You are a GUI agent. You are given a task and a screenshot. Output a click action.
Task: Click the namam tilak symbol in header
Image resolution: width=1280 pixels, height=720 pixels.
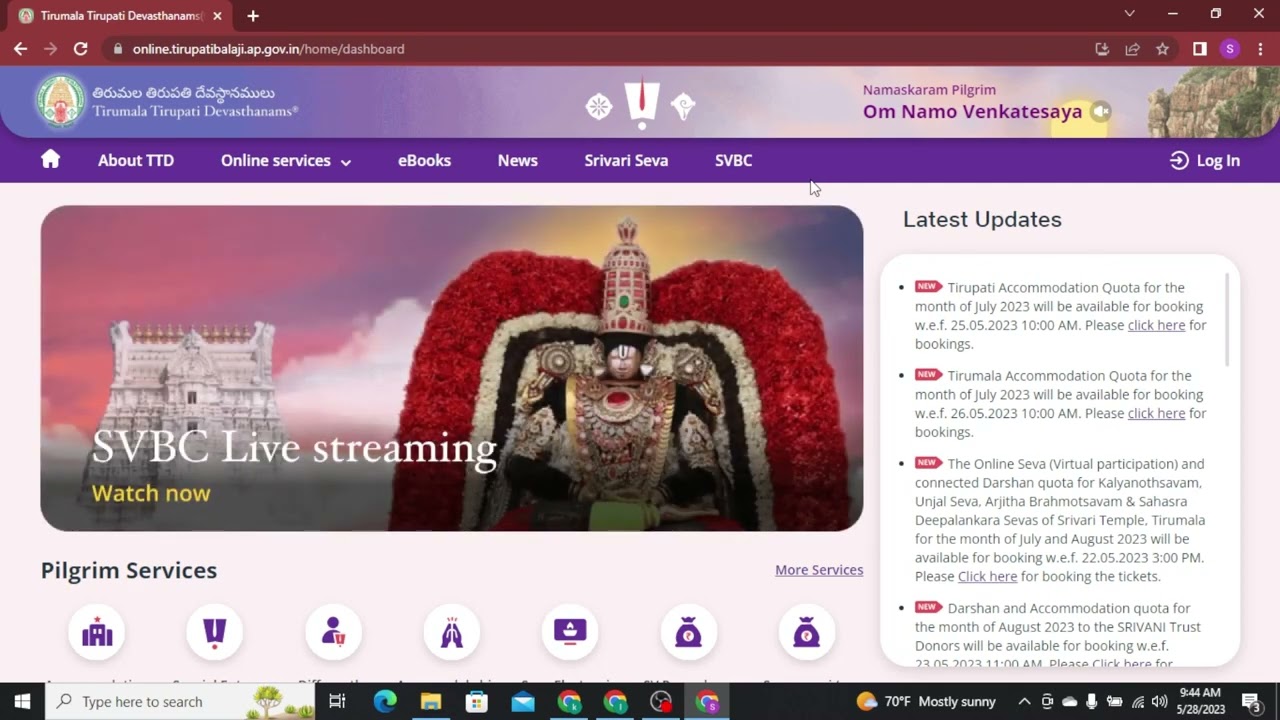pos(641,105)
